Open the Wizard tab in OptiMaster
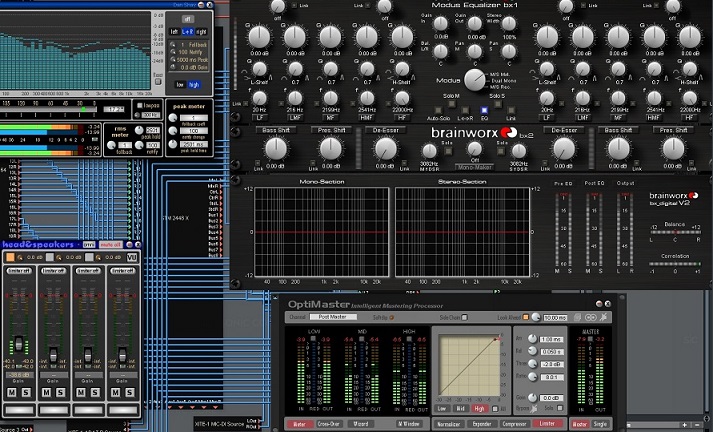 point(361,424)
